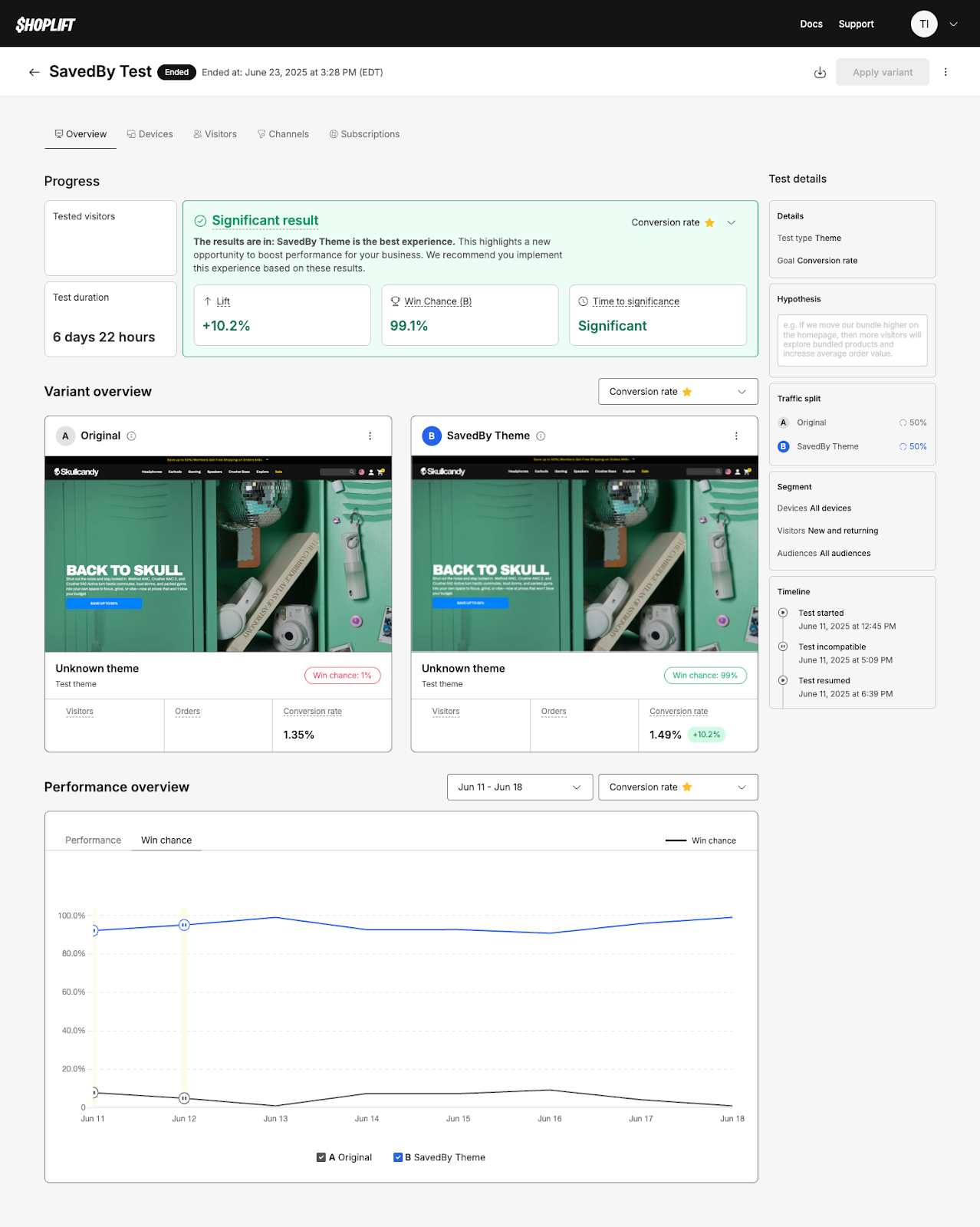The width and height of the screenshot is (980, 1227).
Task: Select the Win chance chart tab
Action: pyautogui.click(x=166, y=840)
